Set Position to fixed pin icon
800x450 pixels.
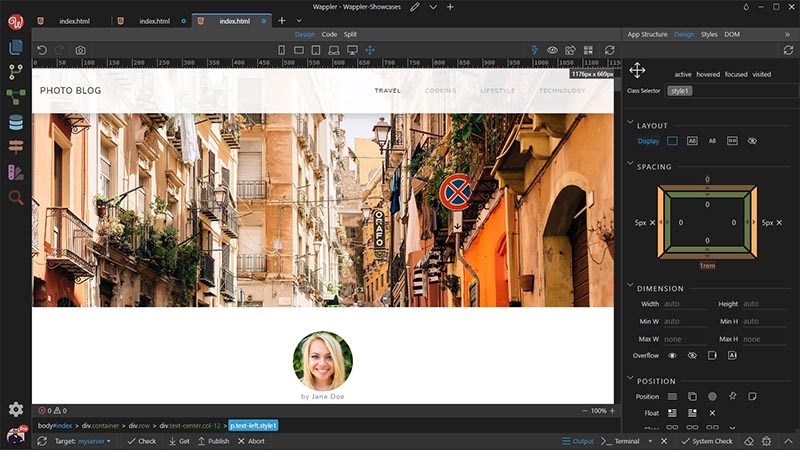pyautogui.click(x=733, y=396)
